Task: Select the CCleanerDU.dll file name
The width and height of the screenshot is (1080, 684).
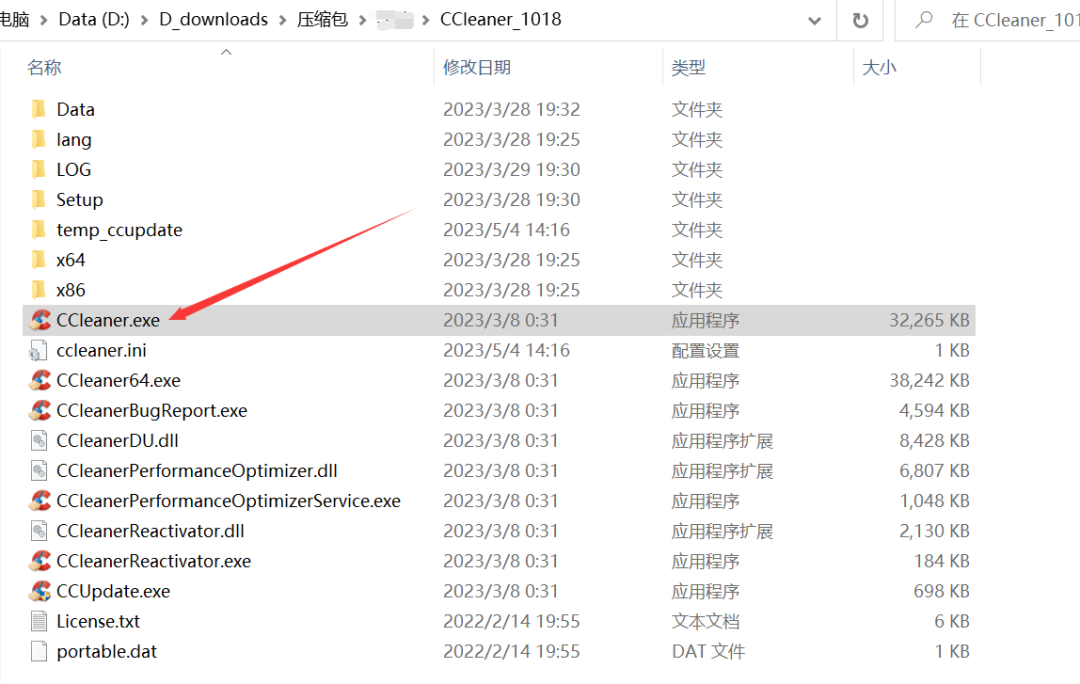Action: pyautogui.click(x=117, y=441)
